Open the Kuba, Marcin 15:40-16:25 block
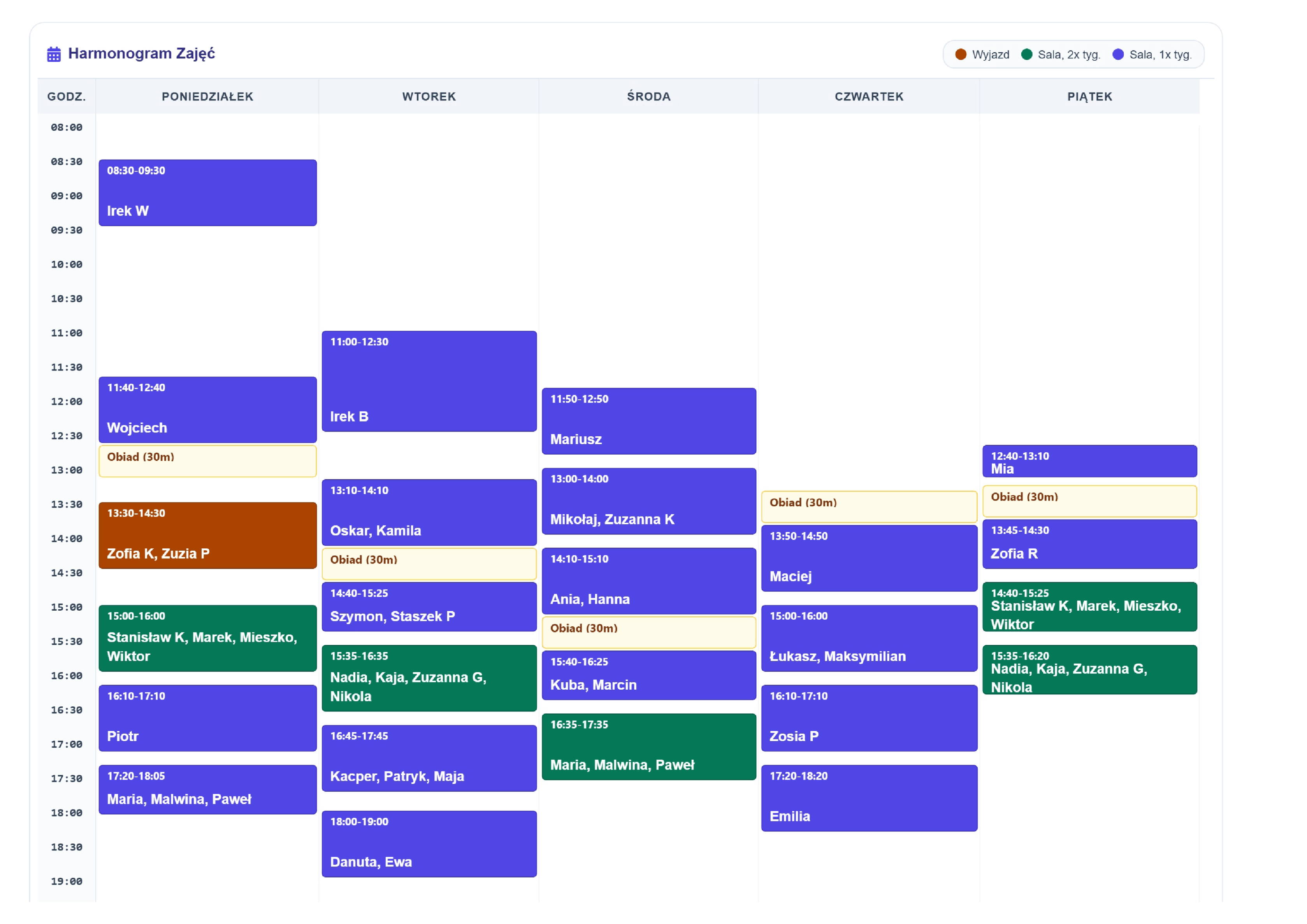This screenshot has width=1307, height=924. [x=648, y=675]
